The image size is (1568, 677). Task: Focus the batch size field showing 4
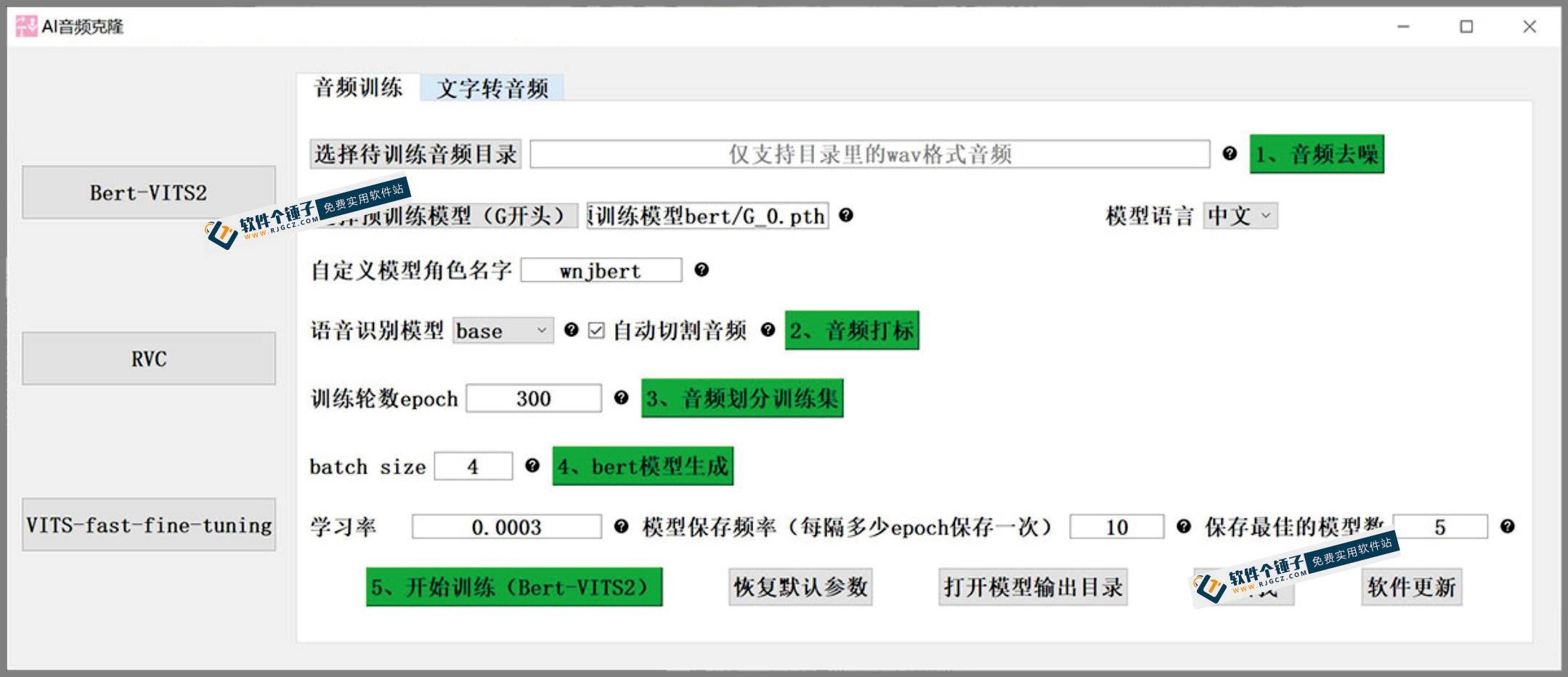474,466
